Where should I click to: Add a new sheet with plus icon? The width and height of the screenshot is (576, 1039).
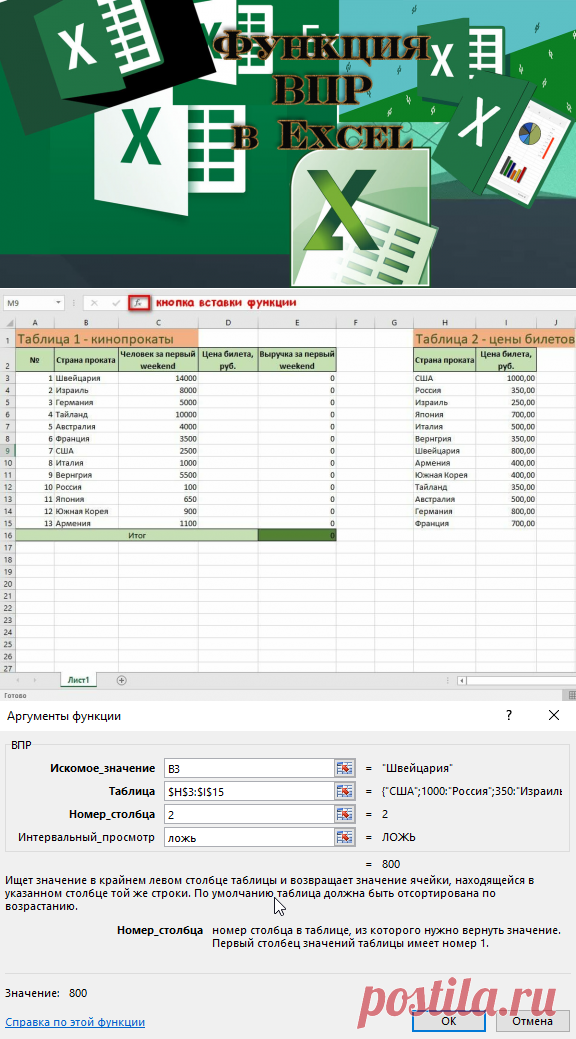coord(121,680)
